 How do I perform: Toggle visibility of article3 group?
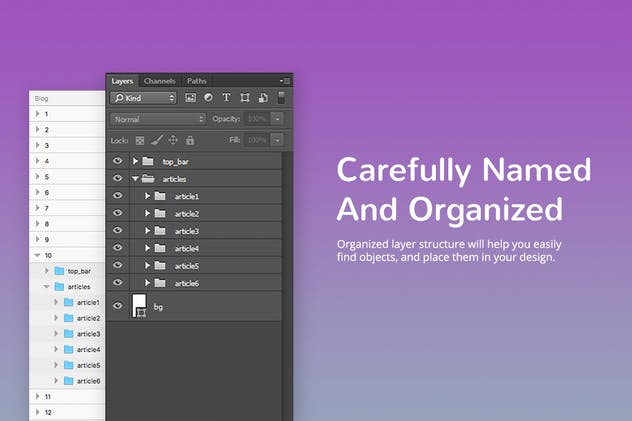point(118,231)
